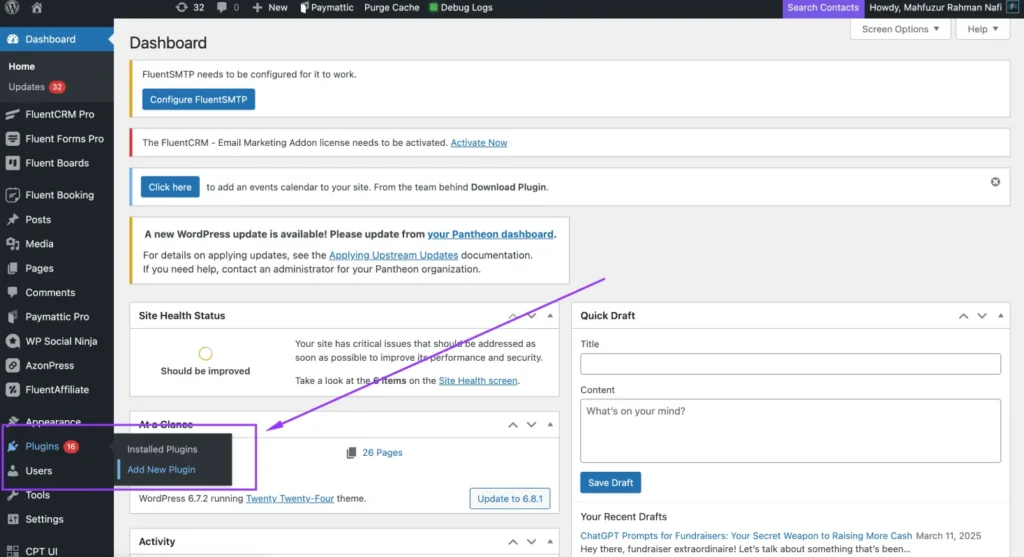Open the Help dropdown tab
Viewport: 1024px width, 557px height.
point(983,29)
